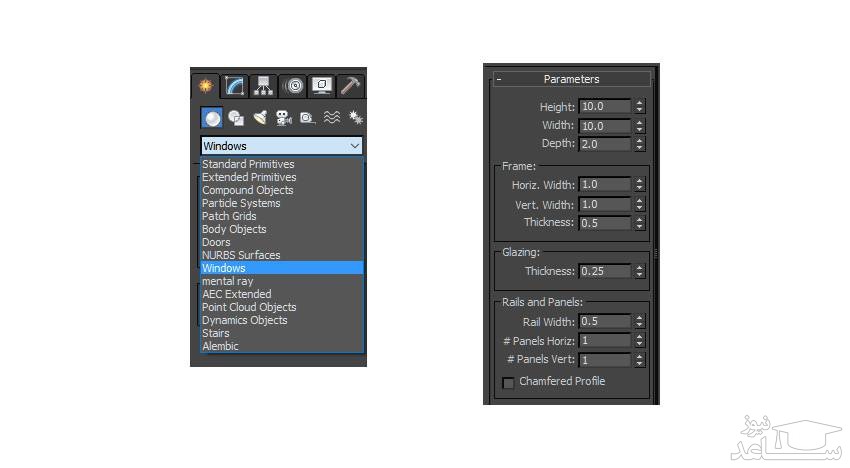Click the Glazing Thickness value field
This screenshot has height=468, width=850.
click(x=604, y=271)
